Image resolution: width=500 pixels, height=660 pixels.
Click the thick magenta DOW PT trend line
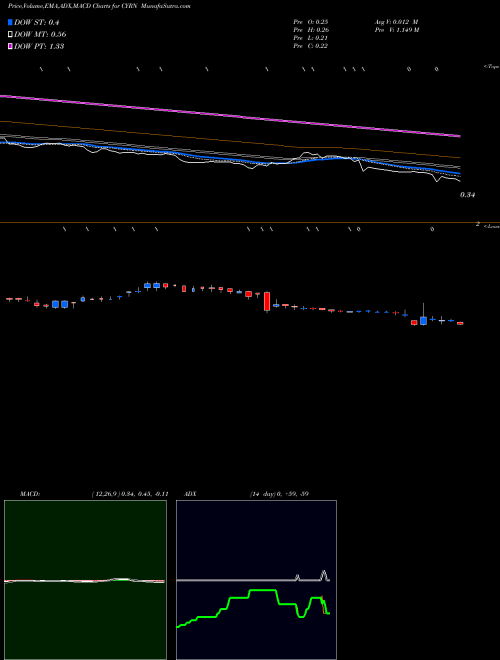click(x=230, y=115)
